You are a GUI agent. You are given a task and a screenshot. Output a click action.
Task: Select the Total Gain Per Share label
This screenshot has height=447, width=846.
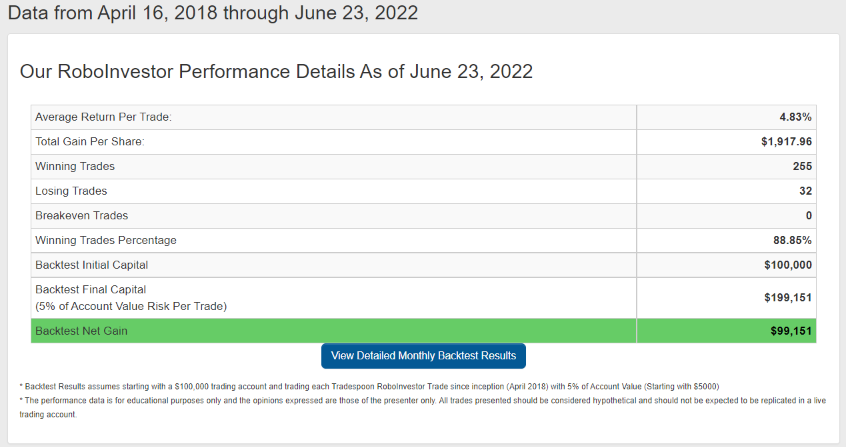90,141
